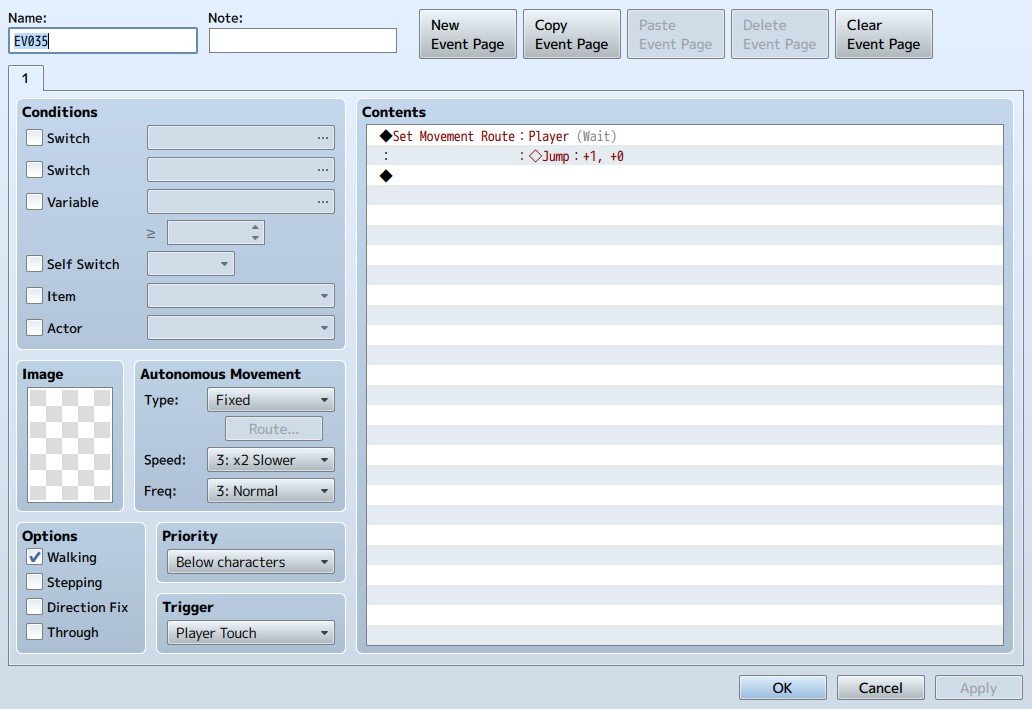Click the Cancel button

click(x=881, y=687)
